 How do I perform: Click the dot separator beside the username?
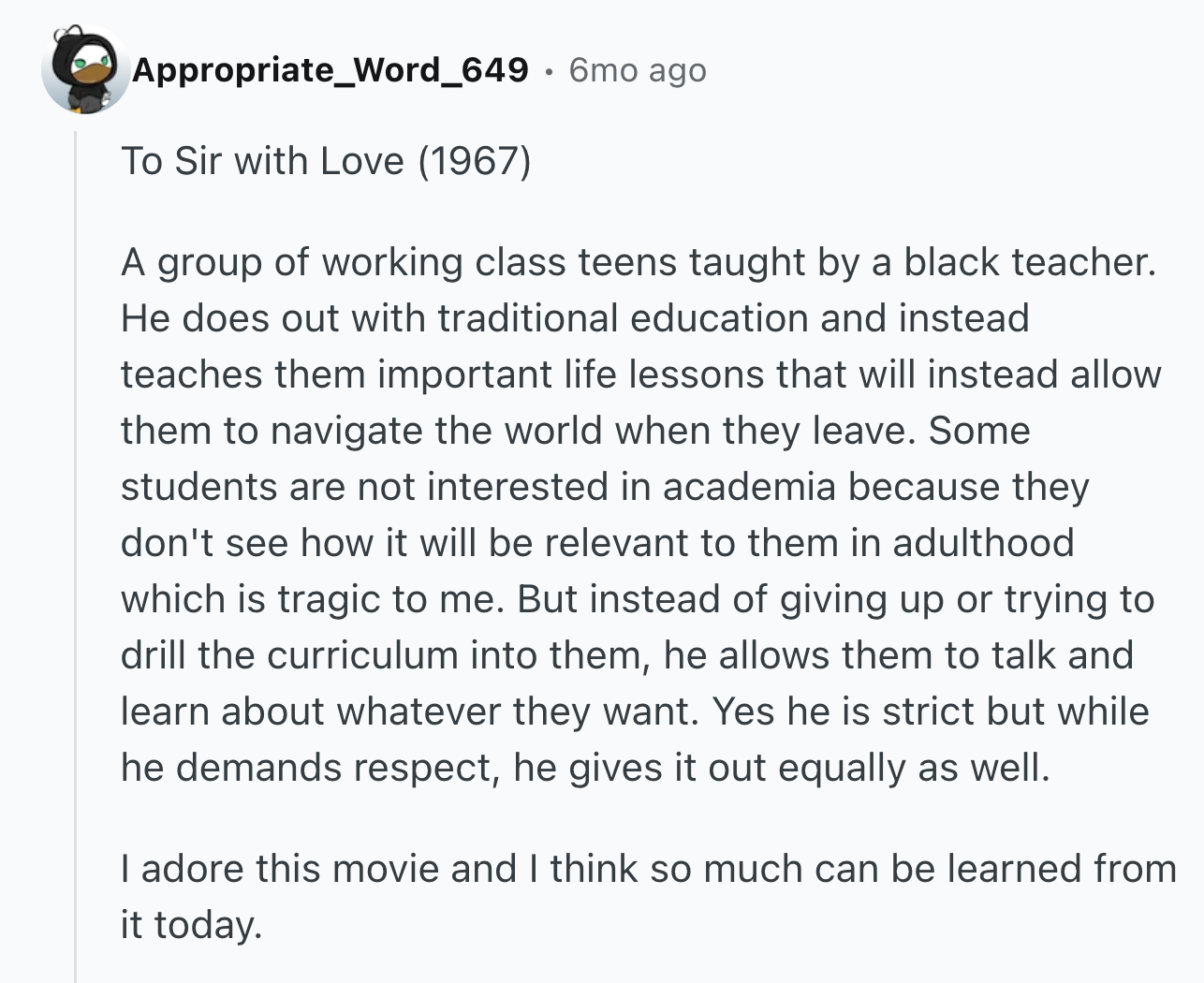[x=550, y=71]
